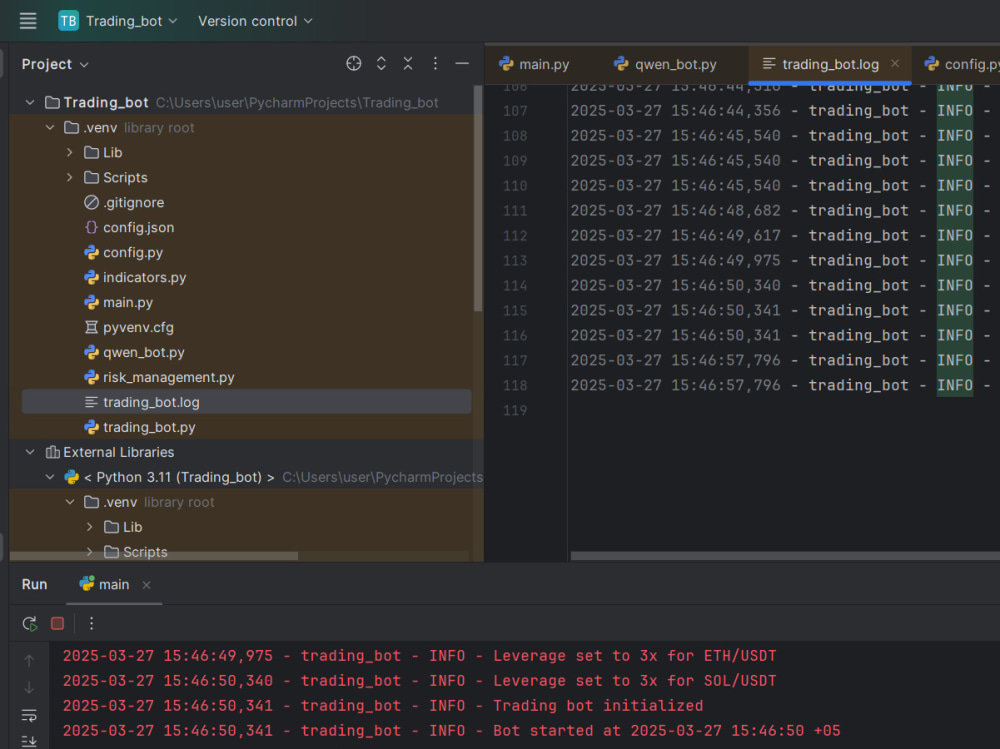Collapse the External Libraries node
The image size is (1000, 749).
(30, 452)
